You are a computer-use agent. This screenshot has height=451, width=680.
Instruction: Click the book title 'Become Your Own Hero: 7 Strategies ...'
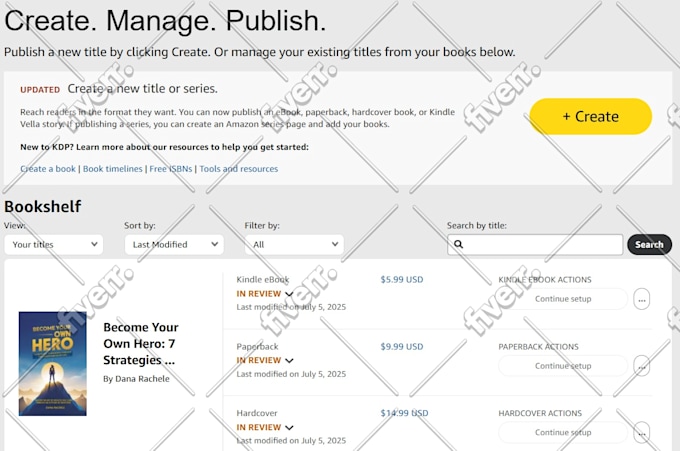(x=141, y=343)
